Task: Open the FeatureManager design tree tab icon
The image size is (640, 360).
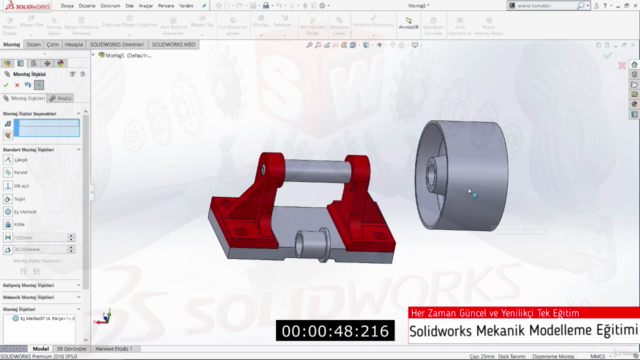Action: [x=7, y=63]
